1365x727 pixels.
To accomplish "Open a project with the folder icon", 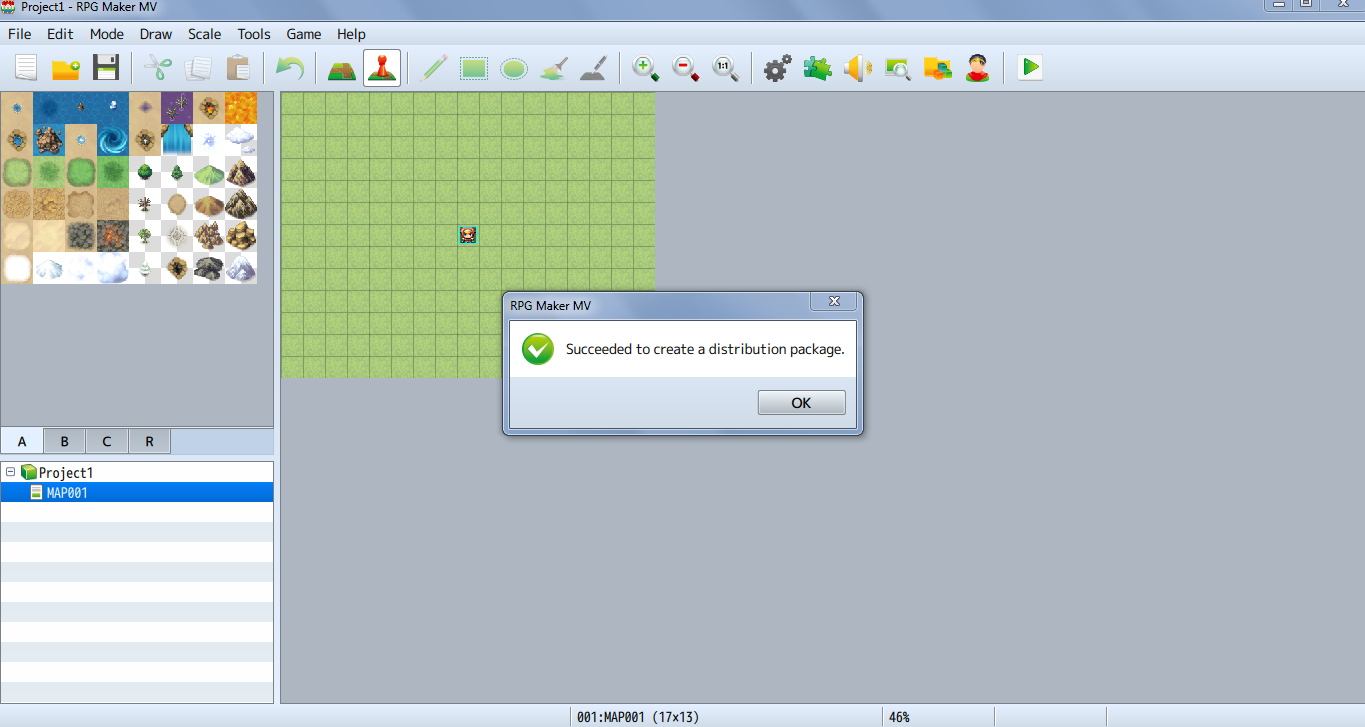I will click(66, 68).
